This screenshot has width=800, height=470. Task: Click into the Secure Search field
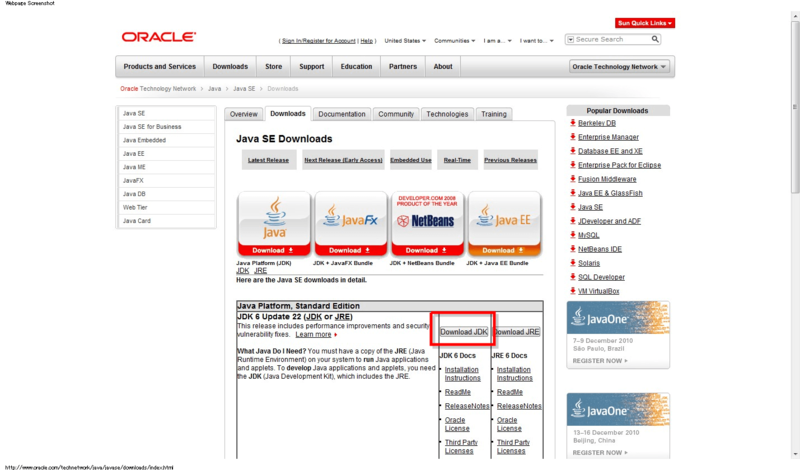pos(612,39)
